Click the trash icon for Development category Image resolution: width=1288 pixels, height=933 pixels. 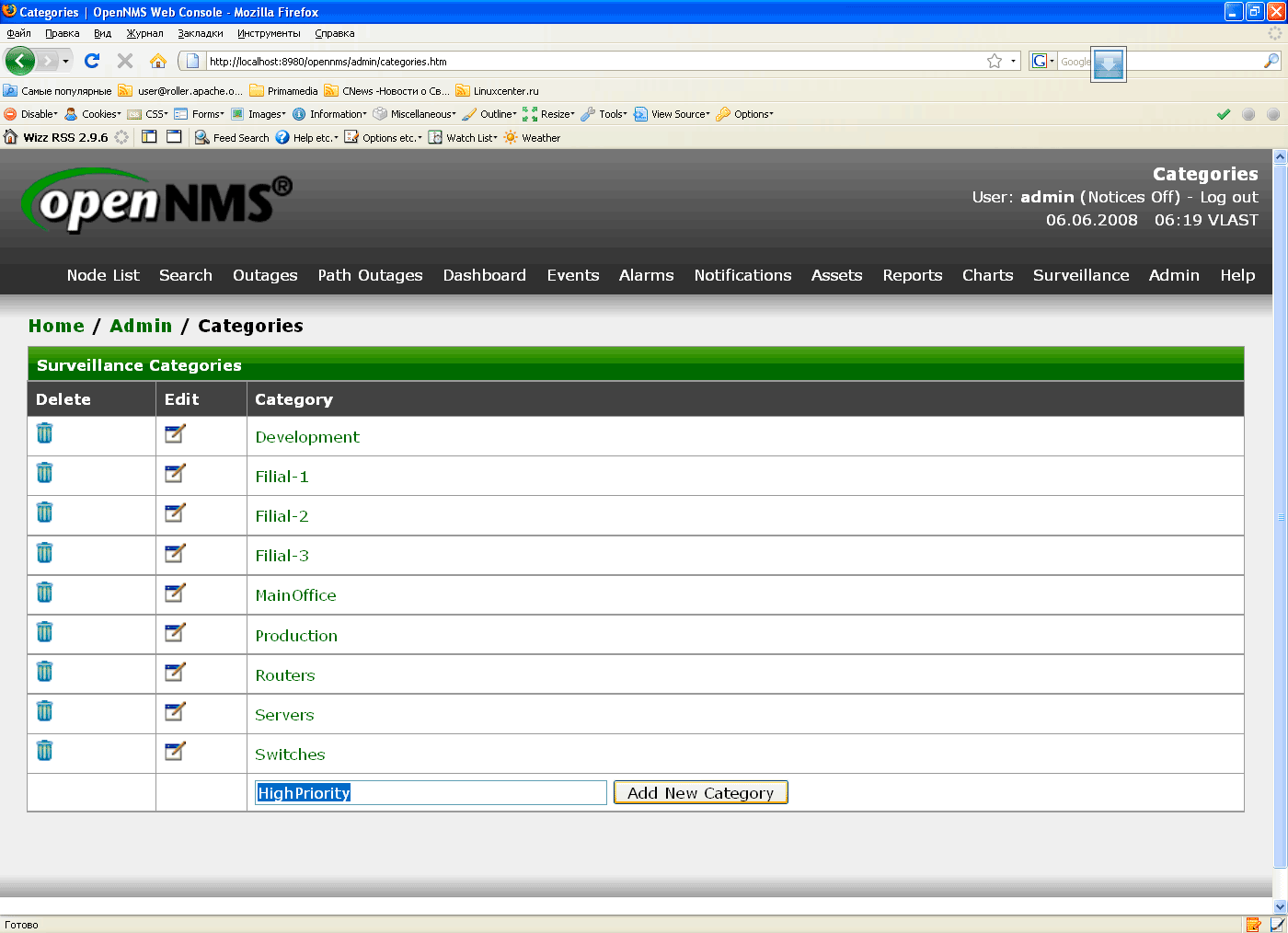(44, 433)
